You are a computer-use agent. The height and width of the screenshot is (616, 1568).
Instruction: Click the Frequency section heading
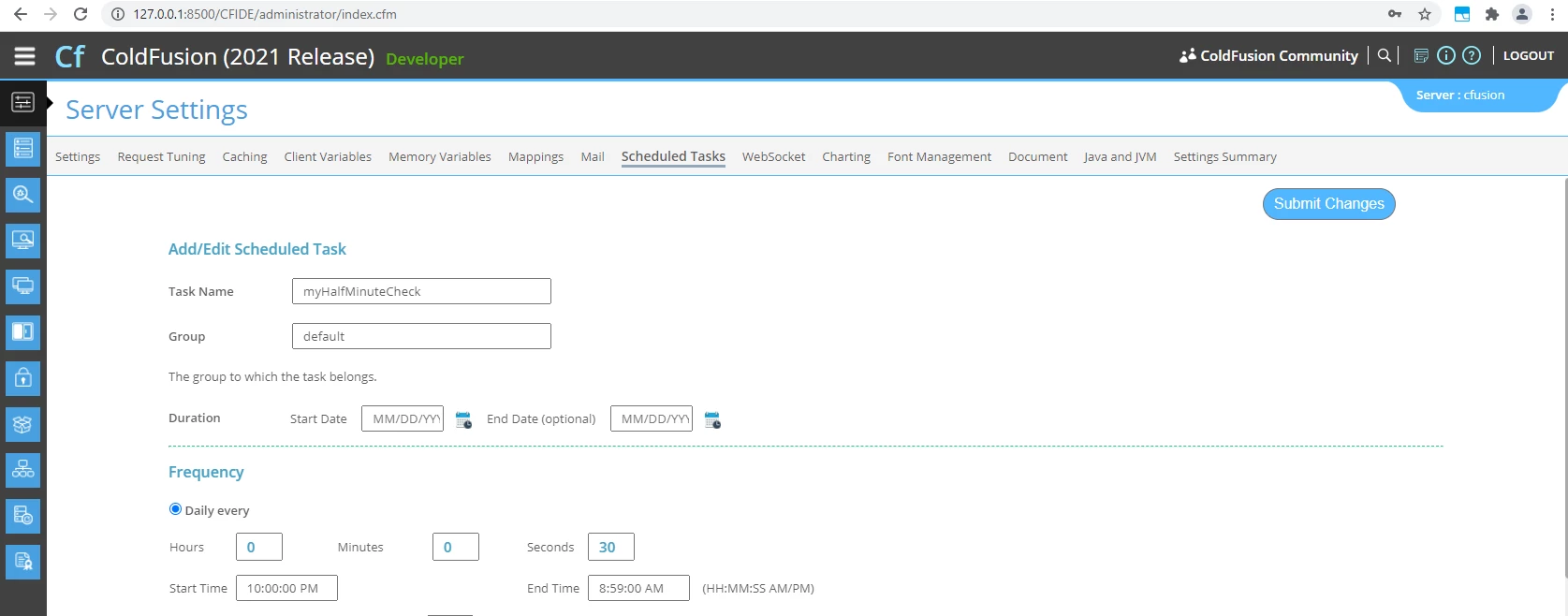206,472
